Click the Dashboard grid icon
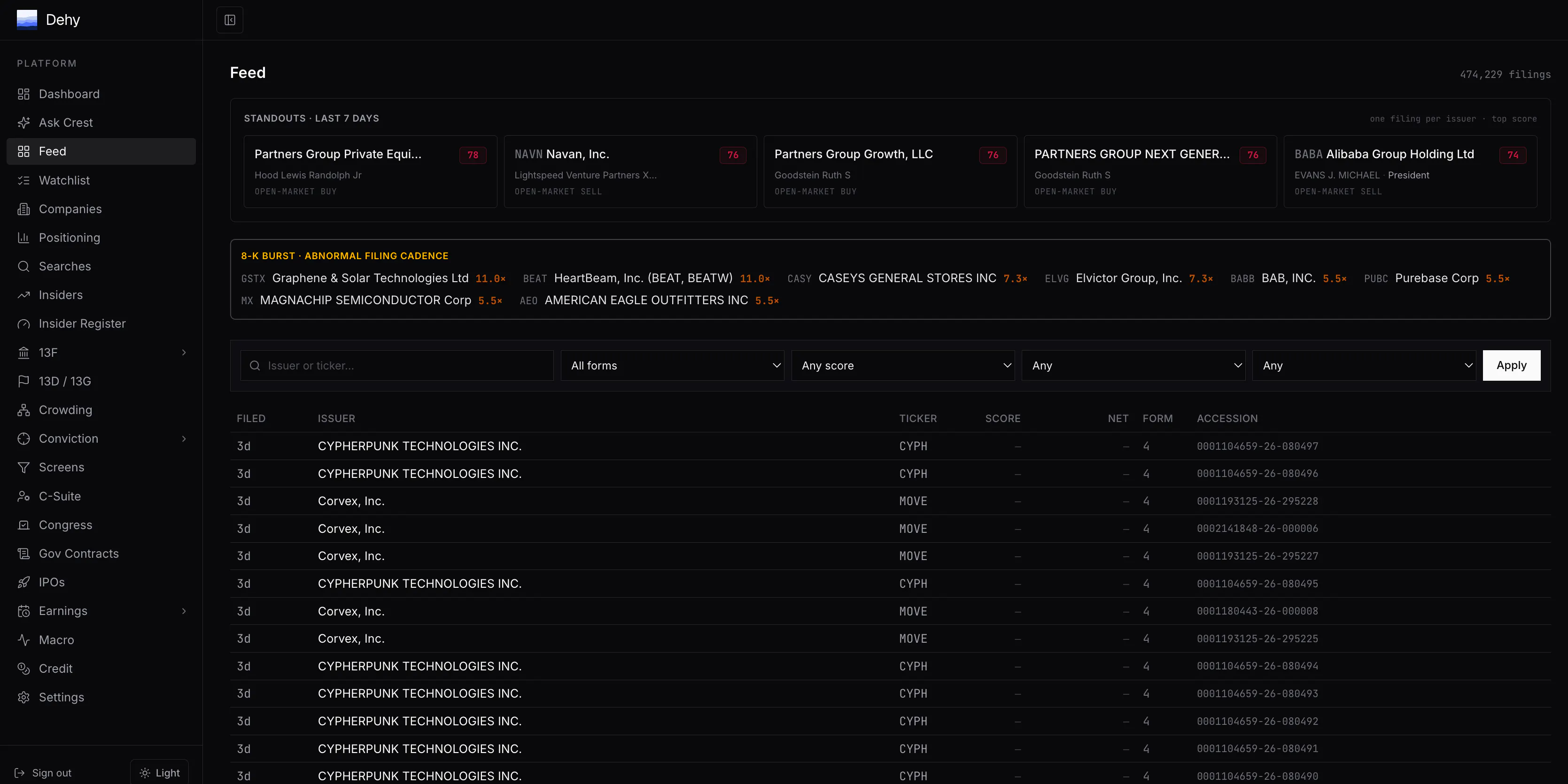Screen dimensions: 1568x784 (x=24, y=94)
